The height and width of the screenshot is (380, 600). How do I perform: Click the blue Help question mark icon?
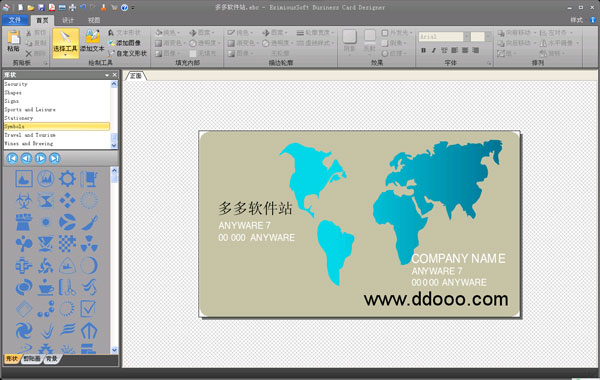124,7
